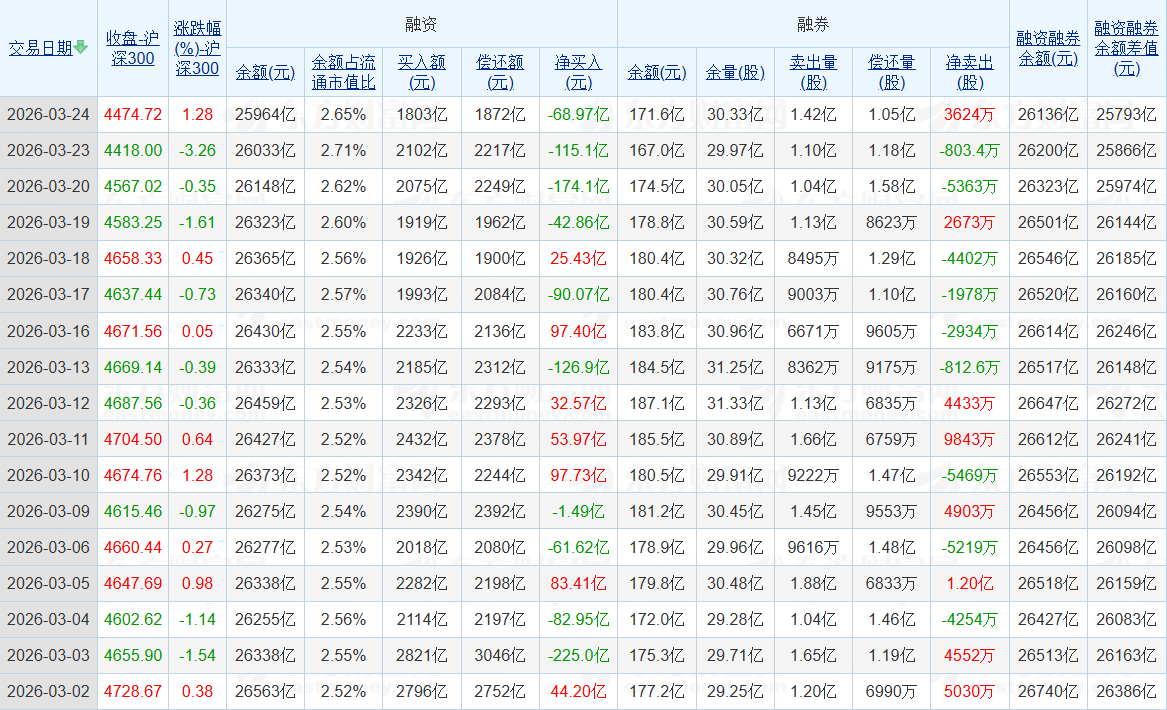
Task: Select date cell 2026-03-04
Action: click(x=48, y=619)
